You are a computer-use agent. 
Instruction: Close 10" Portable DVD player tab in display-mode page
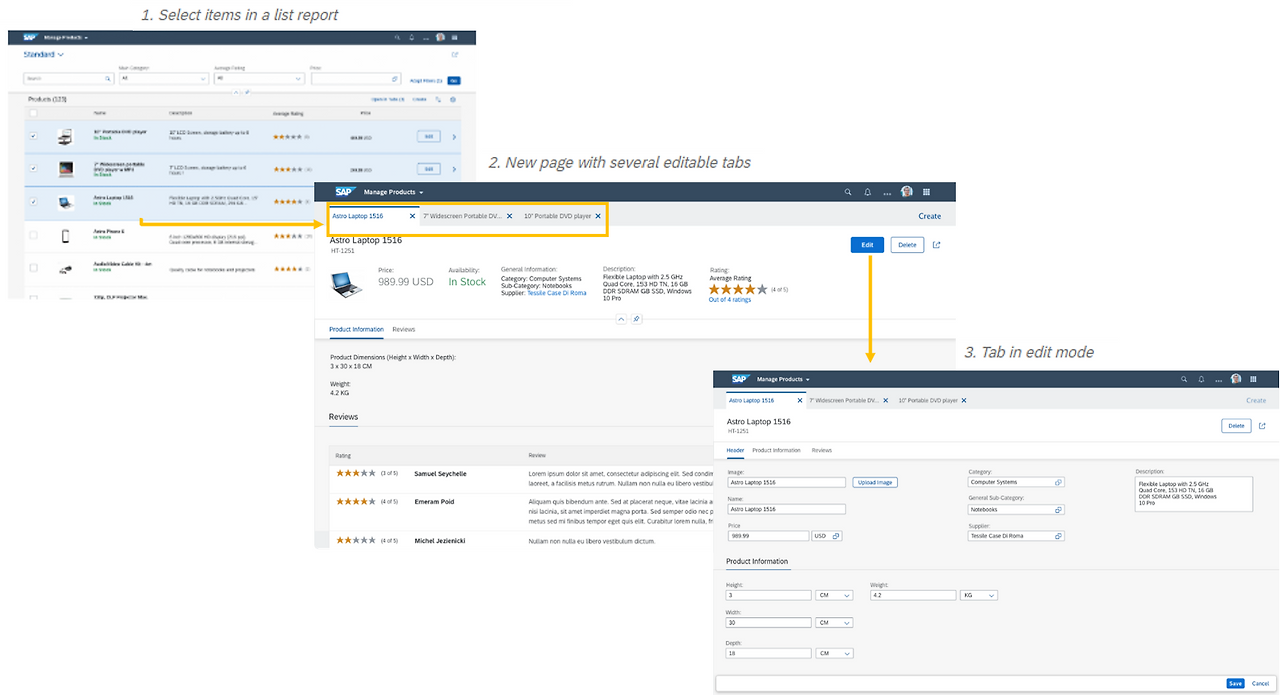pos(598,216)
